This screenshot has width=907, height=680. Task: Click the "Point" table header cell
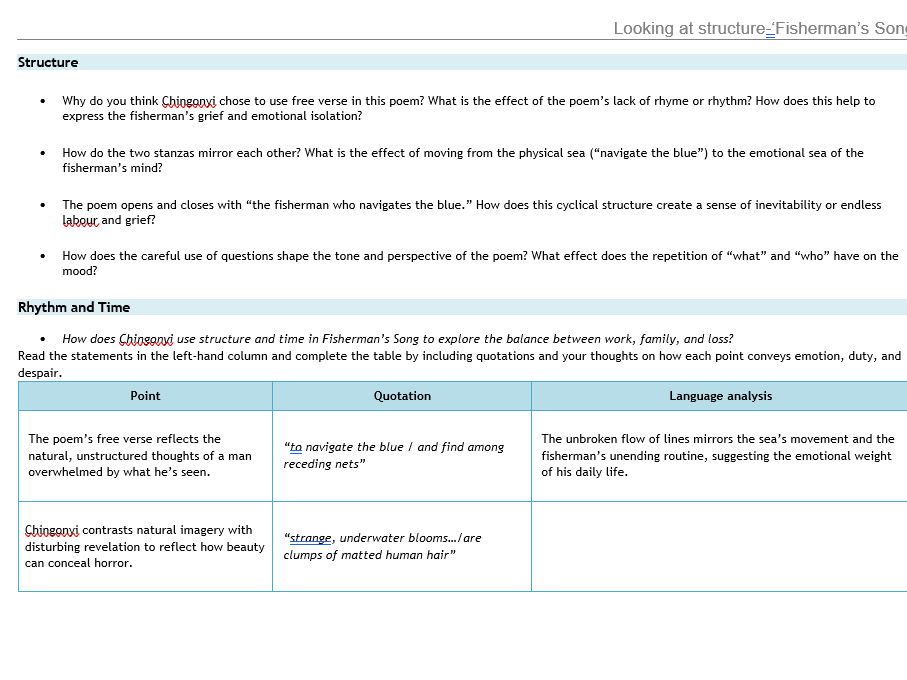[145, 395]
